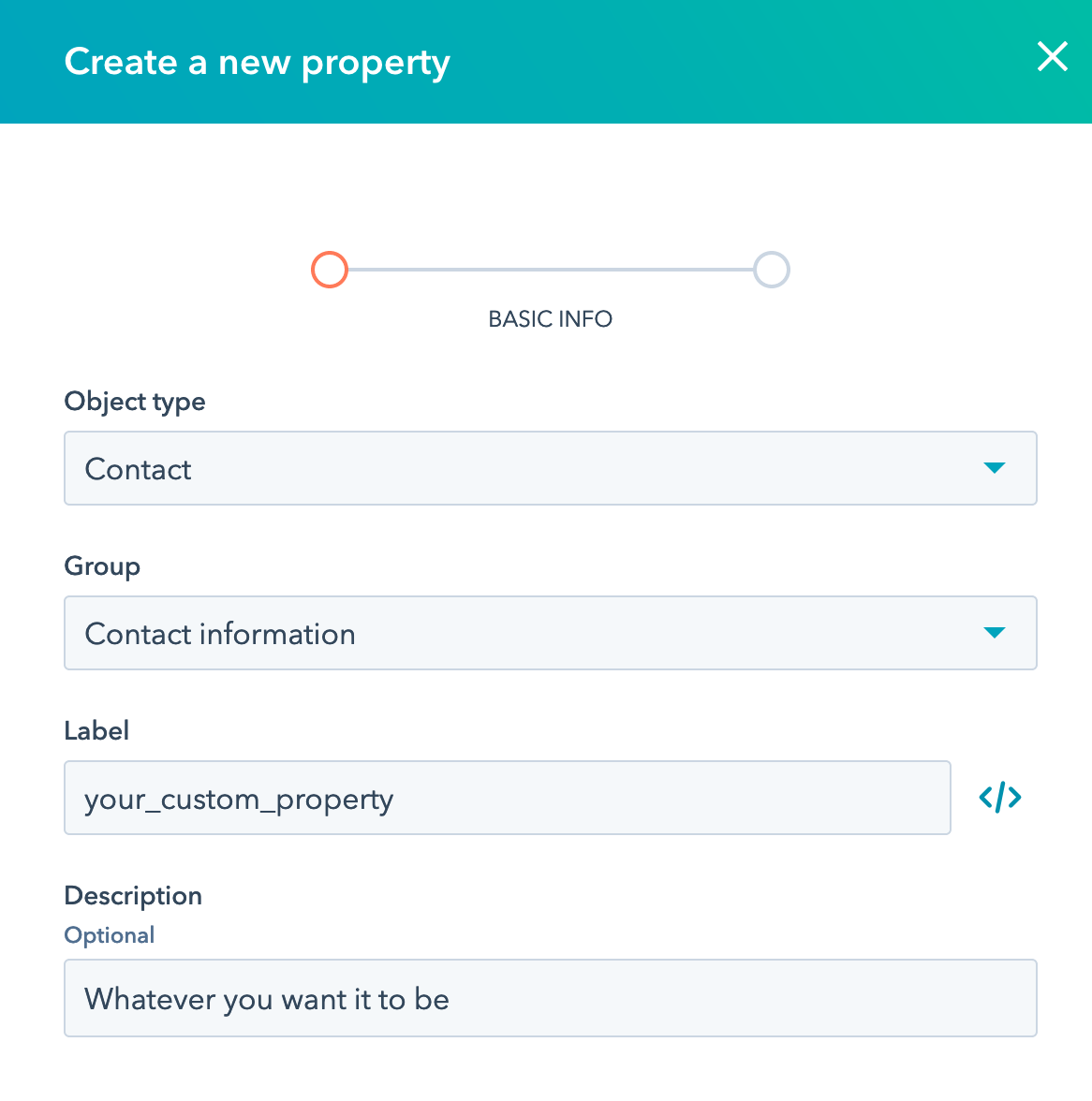1092x1101 pixels.
Task: Click the Optional hint text
Action: [110, 935]
